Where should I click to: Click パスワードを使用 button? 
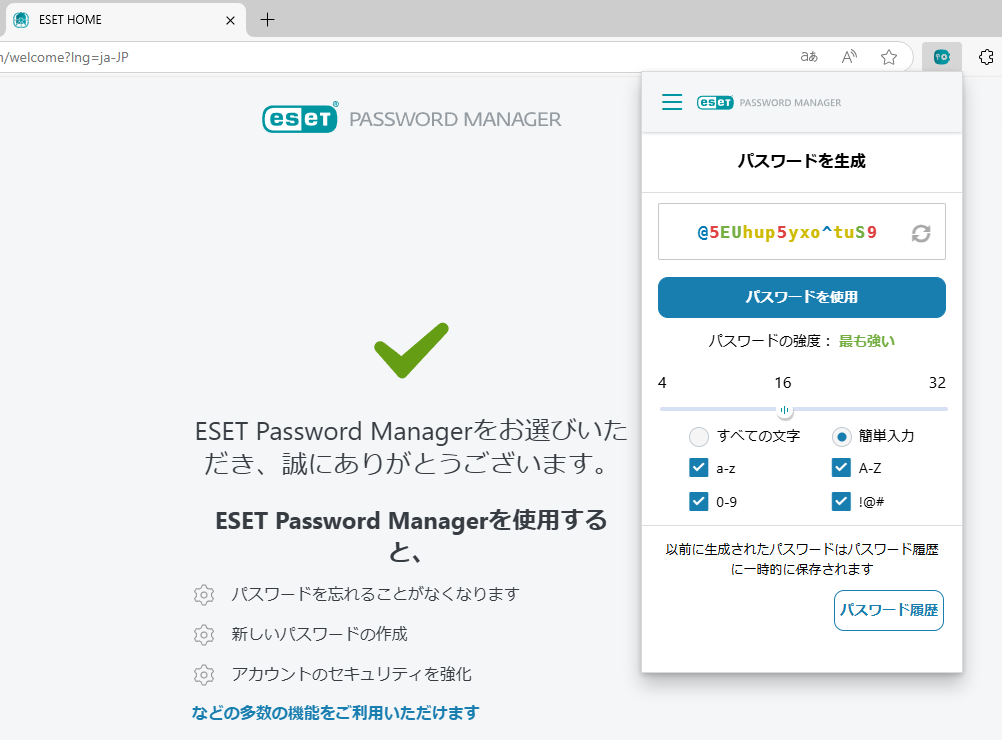pos(802,297)
